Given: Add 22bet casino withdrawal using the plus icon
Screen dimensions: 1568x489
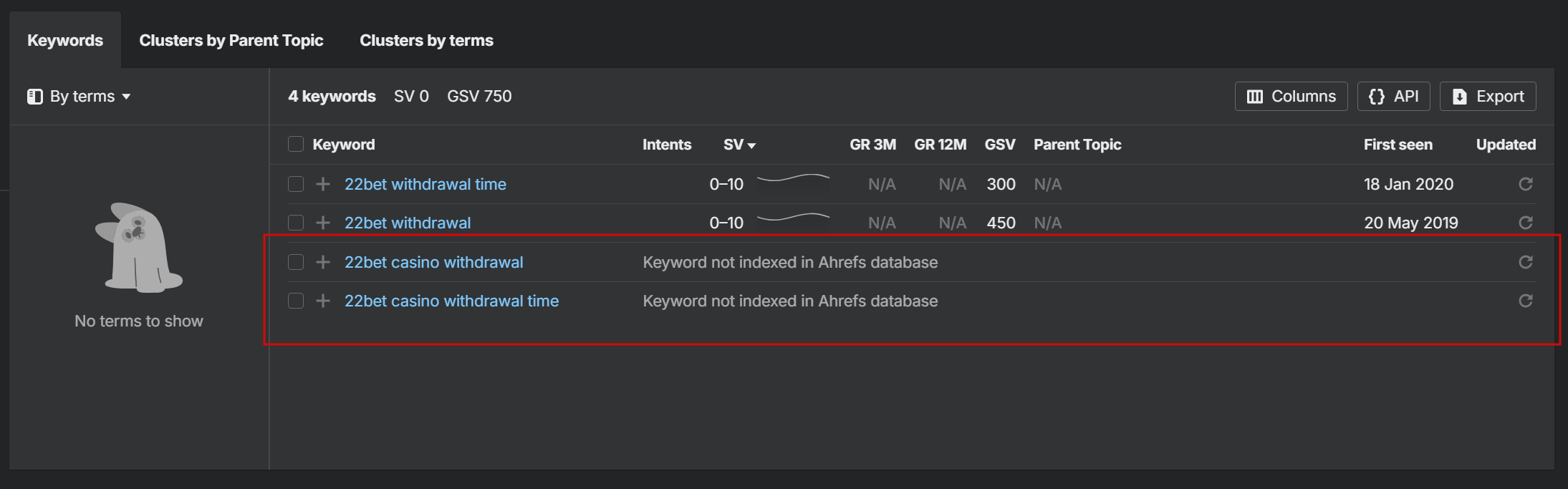Looking at the screenshot, I should [x=323, y=262].
